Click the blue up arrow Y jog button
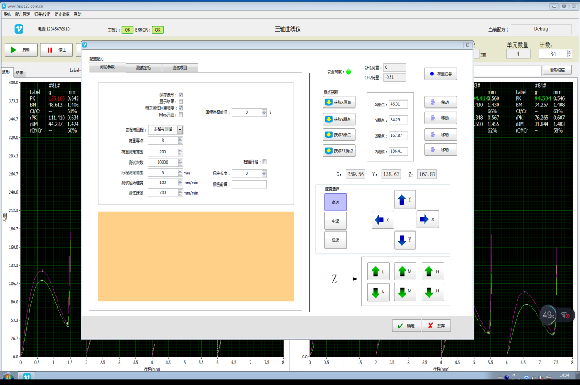 pos(405,200)
